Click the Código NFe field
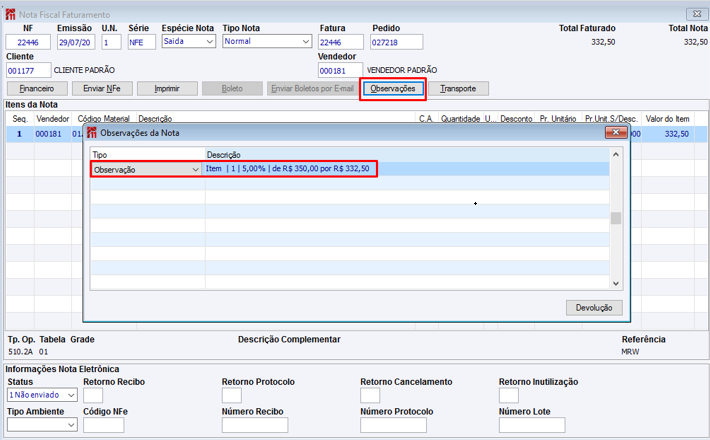This screenshot has height=440, width=710. 104,425
